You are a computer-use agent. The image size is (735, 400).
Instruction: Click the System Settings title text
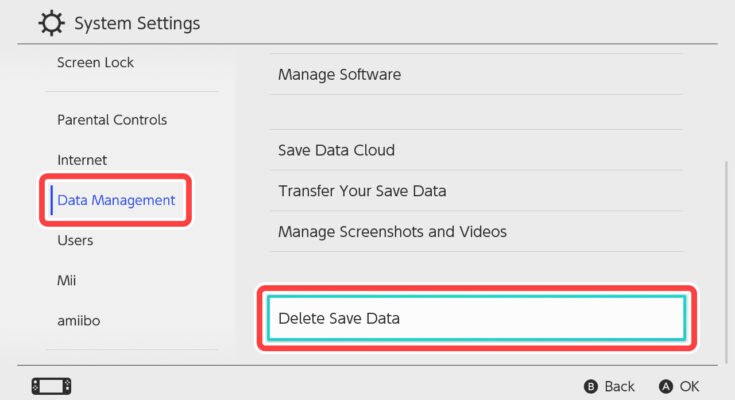[x=137, y=23]
